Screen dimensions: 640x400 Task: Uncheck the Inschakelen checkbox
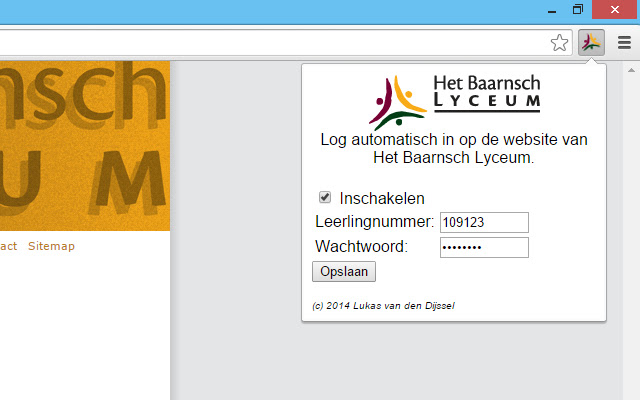[325, 197]
